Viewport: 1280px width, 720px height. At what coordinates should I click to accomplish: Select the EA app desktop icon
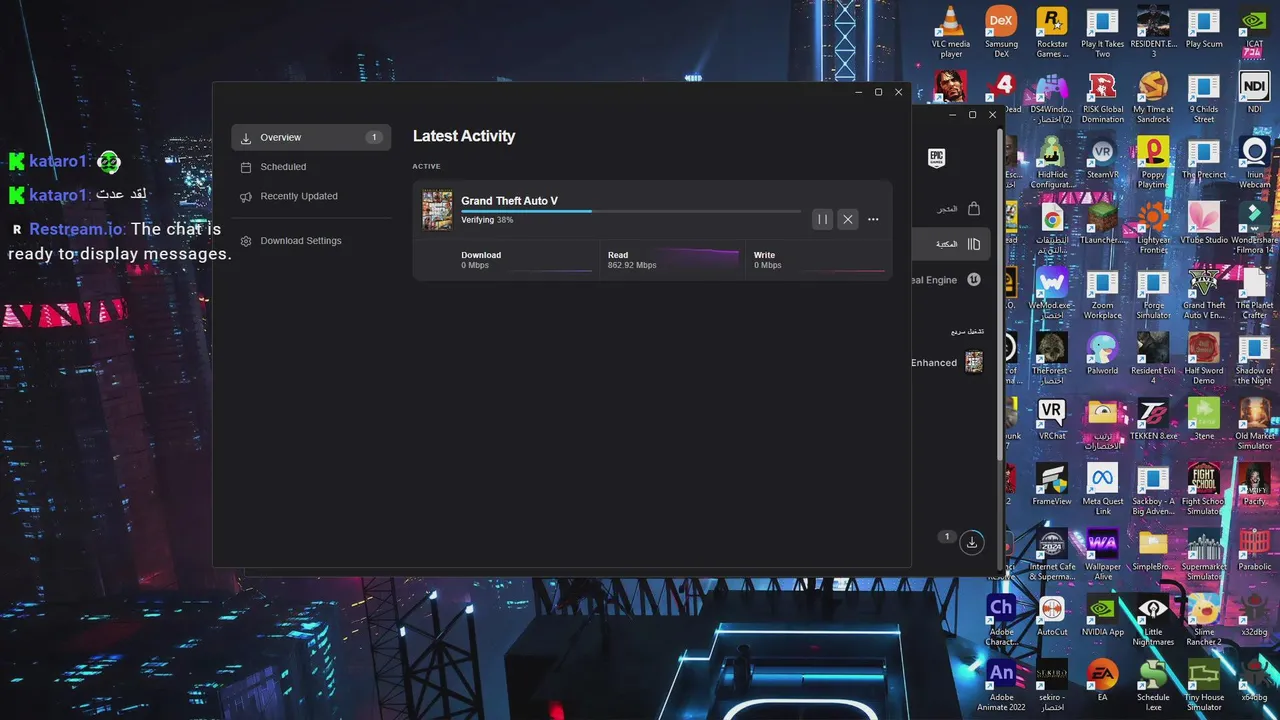click(x=1102, y=680)
